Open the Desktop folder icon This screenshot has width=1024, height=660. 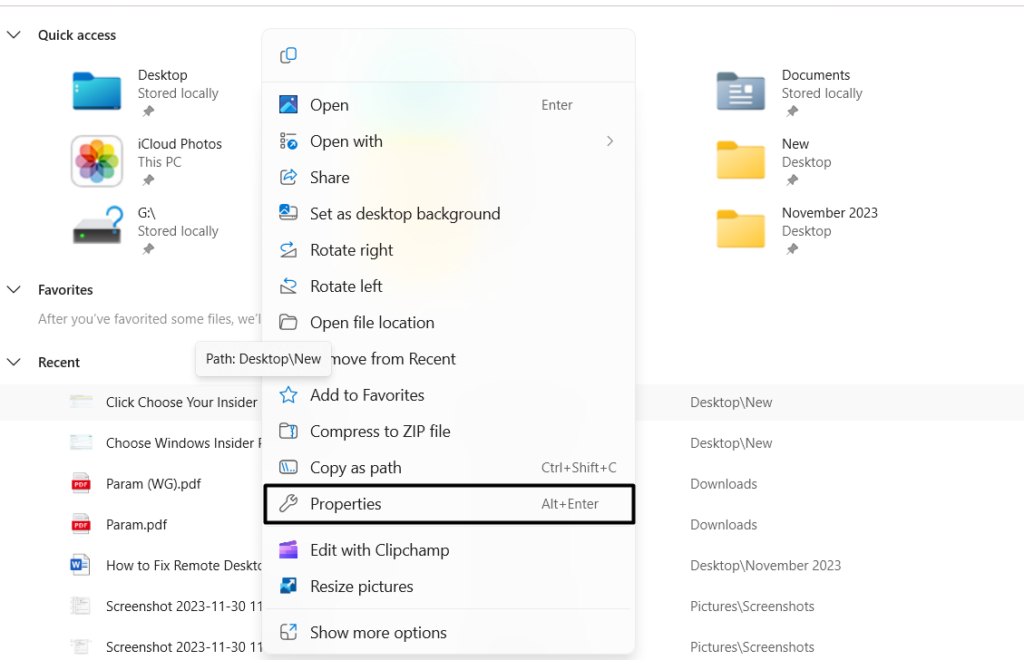pyautogui.click(x=97, y=92)
